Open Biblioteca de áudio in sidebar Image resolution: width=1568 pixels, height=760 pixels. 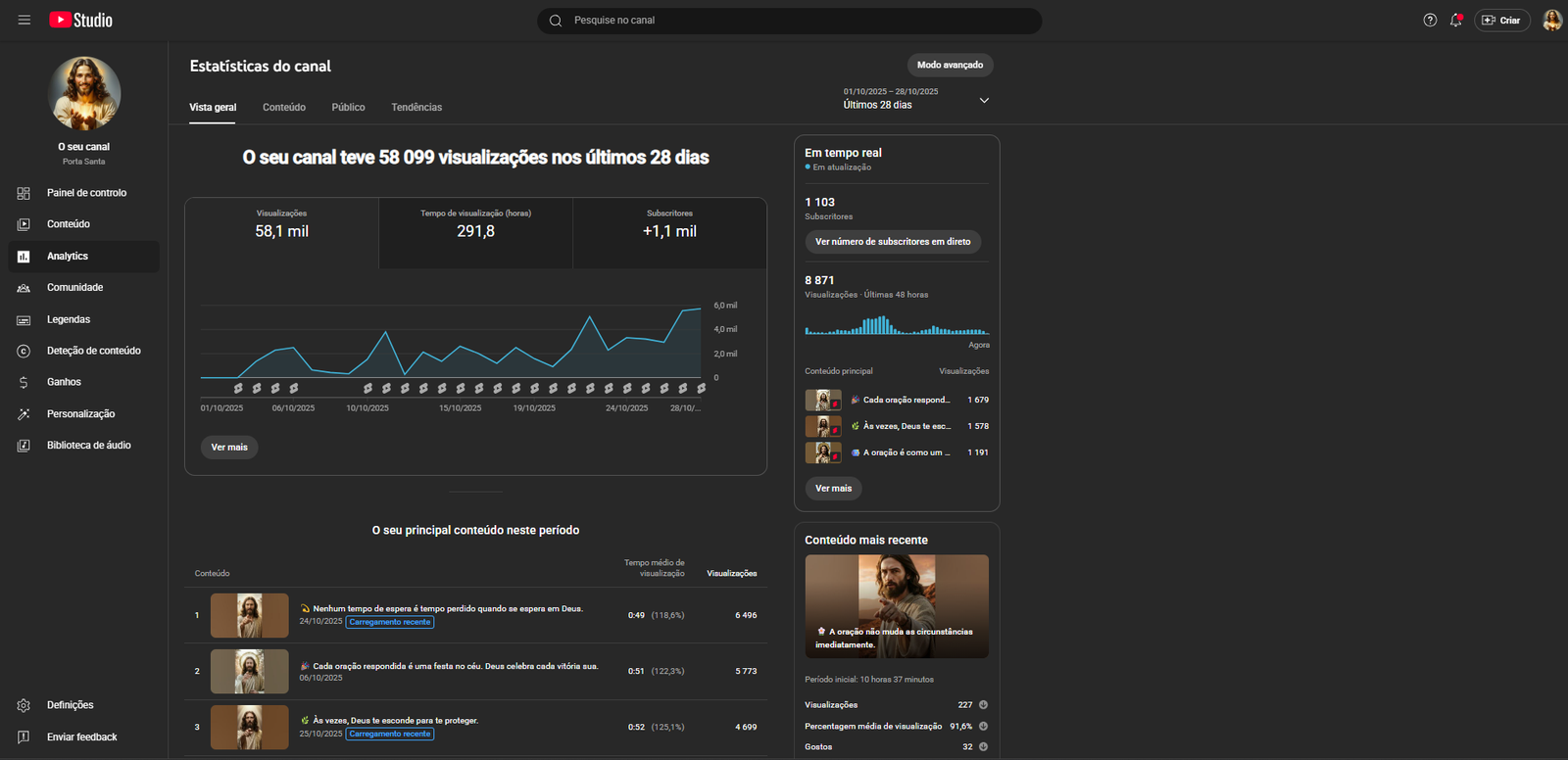click(88, 446)
